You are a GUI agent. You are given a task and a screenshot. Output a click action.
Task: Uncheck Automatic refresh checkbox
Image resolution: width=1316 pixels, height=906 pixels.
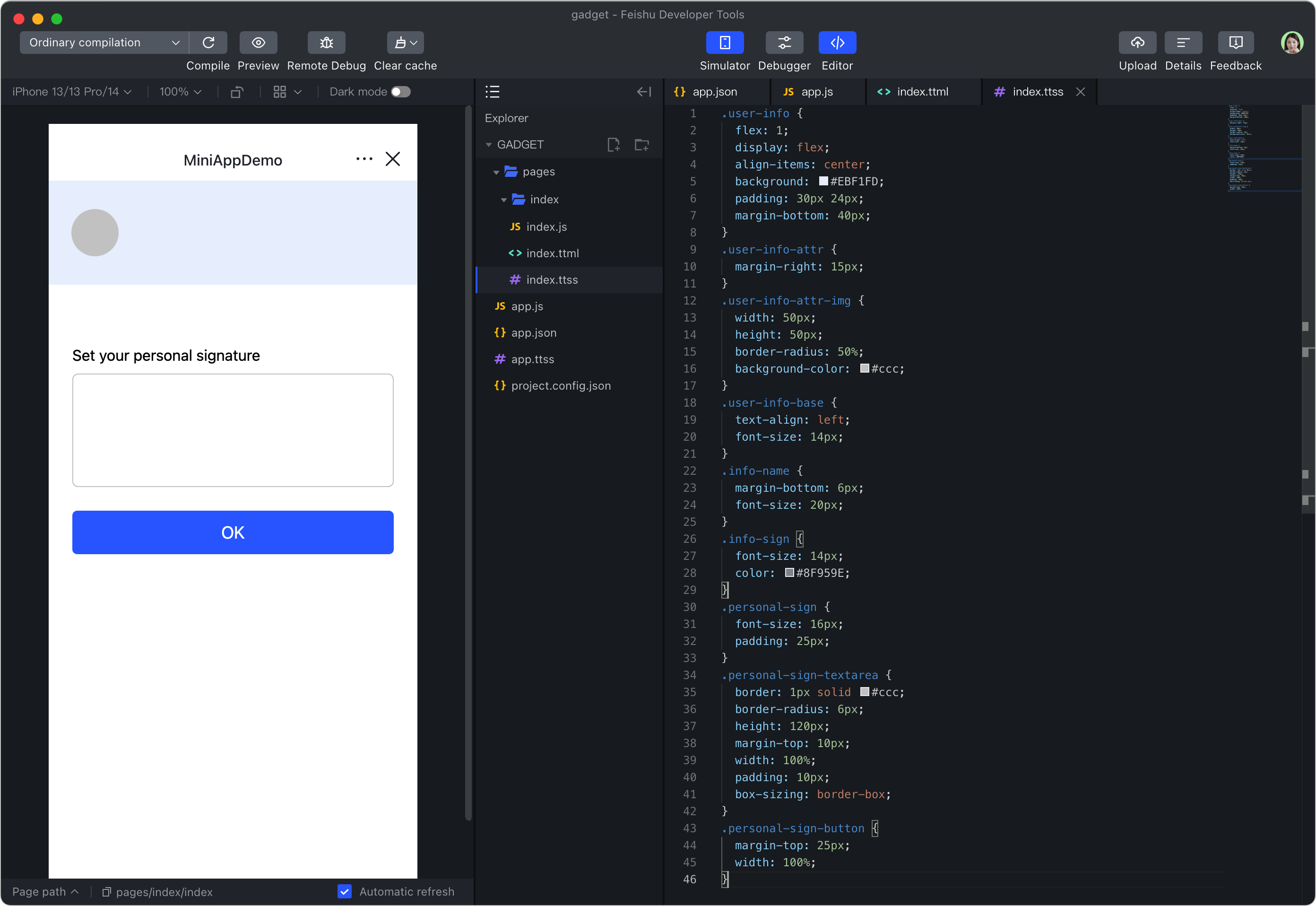[x=345, y=891]
